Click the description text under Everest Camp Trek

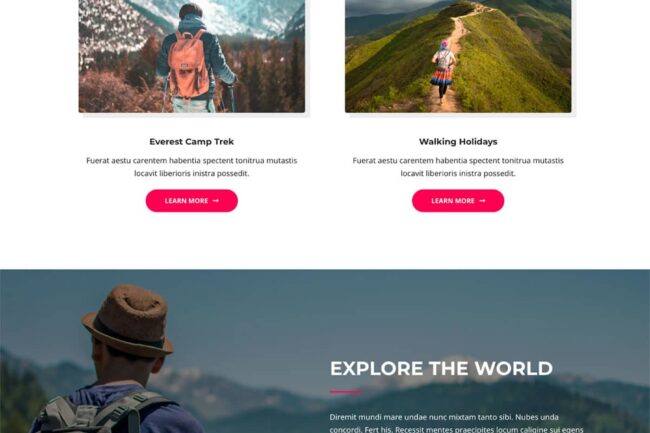point(192,167)
